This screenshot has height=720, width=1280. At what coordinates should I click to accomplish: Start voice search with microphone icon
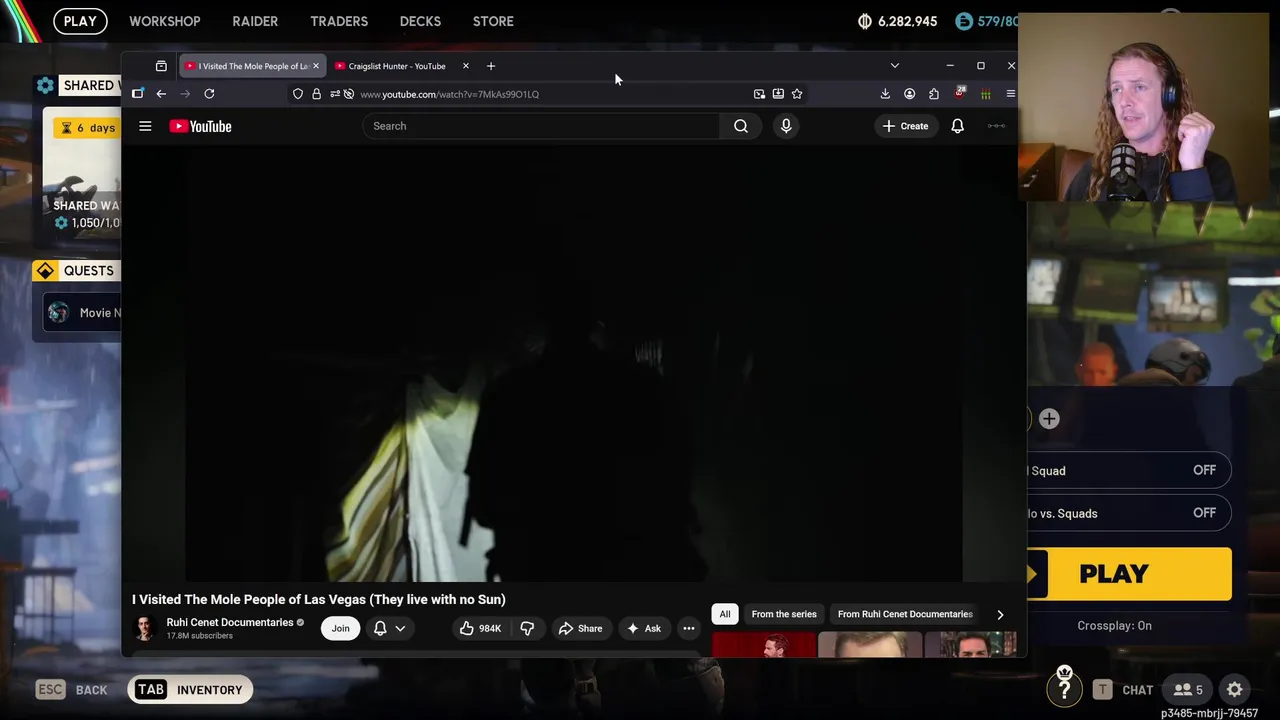point(786,126)
